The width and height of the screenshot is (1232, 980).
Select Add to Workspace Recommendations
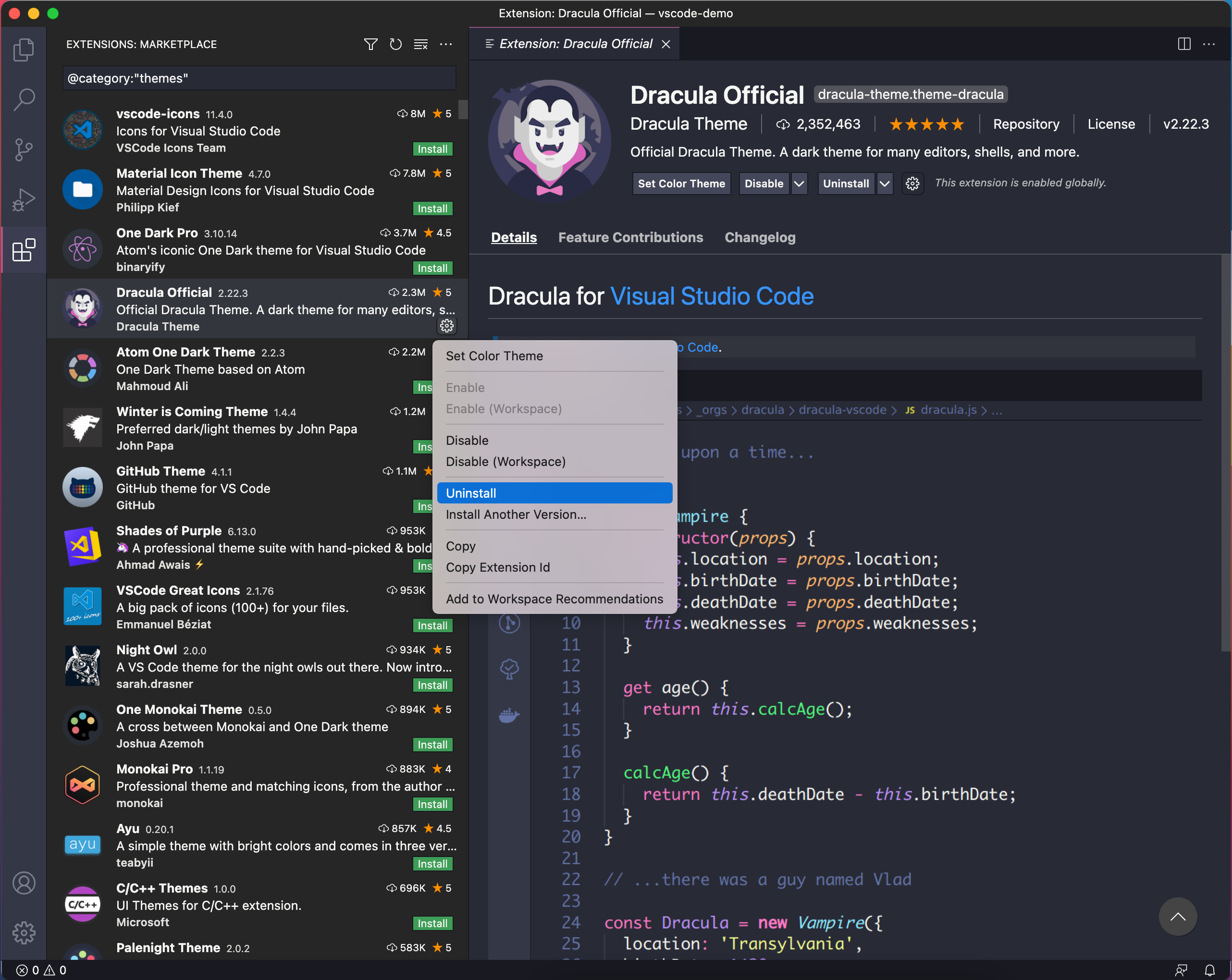click(x=554, y=598)
